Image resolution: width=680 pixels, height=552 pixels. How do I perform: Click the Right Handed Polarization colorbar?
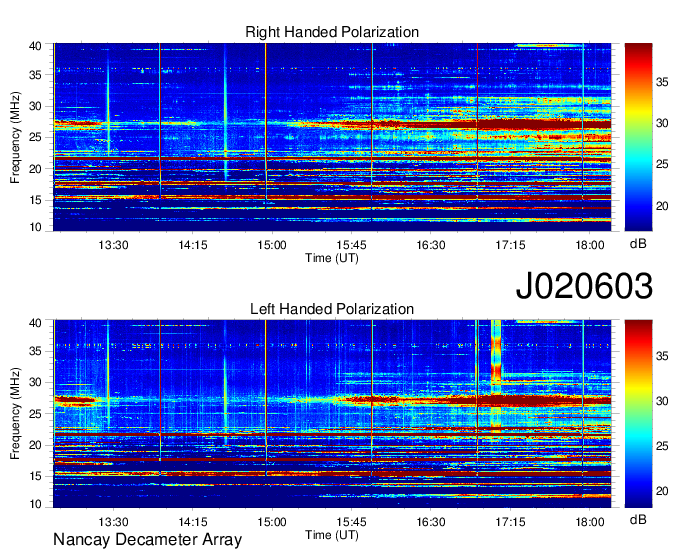(638, 137)
